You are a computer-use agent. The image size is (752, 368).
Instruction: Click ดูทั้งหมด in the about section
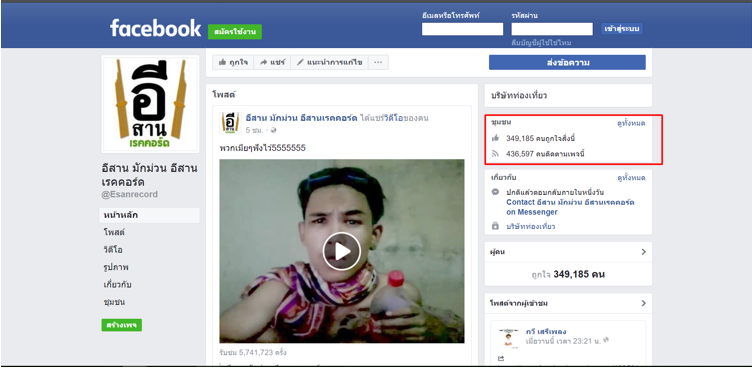pos(631,178)
